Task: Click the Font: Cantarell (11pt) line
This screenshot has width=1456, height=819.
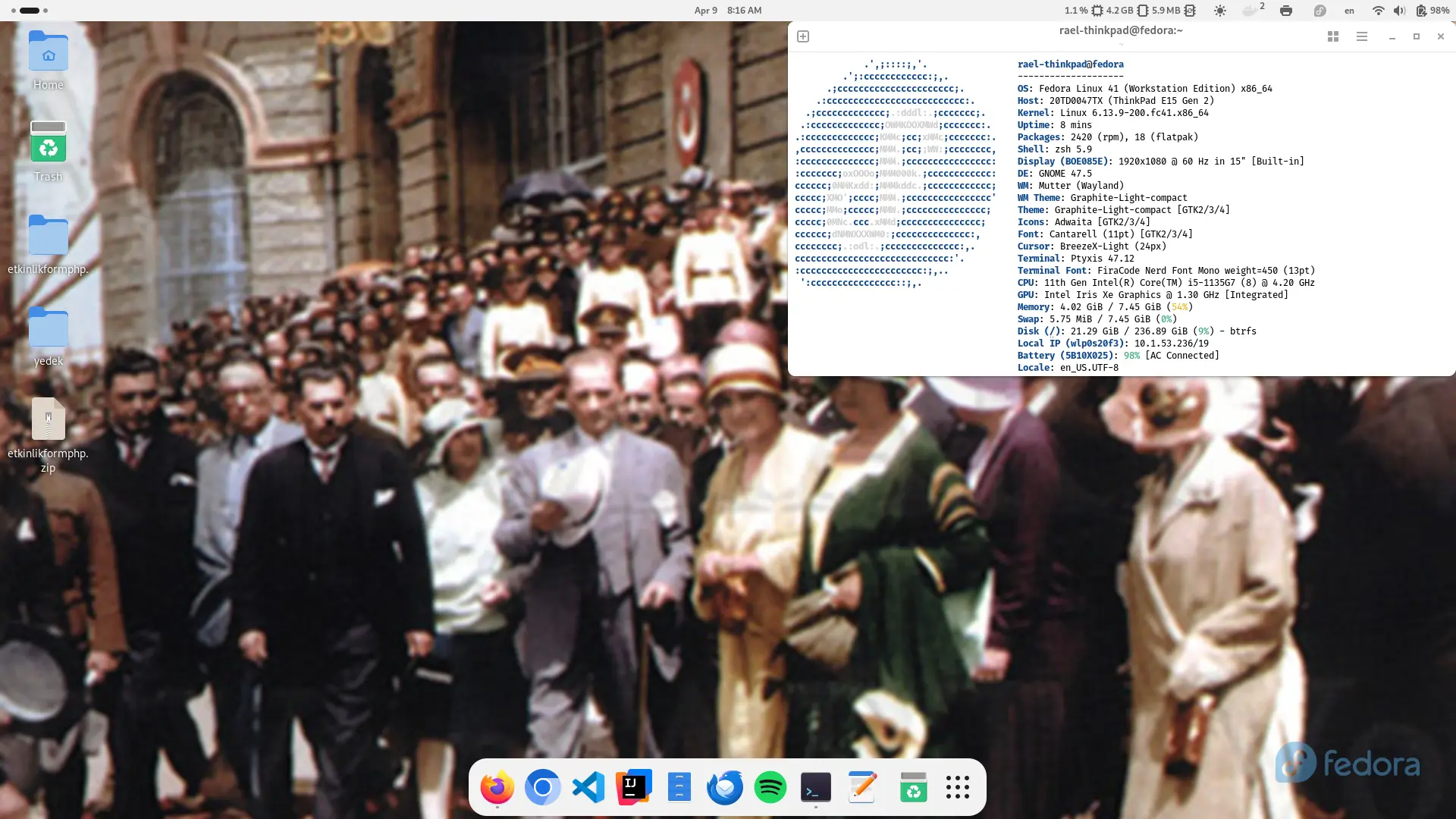Action: tap(1105, 234)
